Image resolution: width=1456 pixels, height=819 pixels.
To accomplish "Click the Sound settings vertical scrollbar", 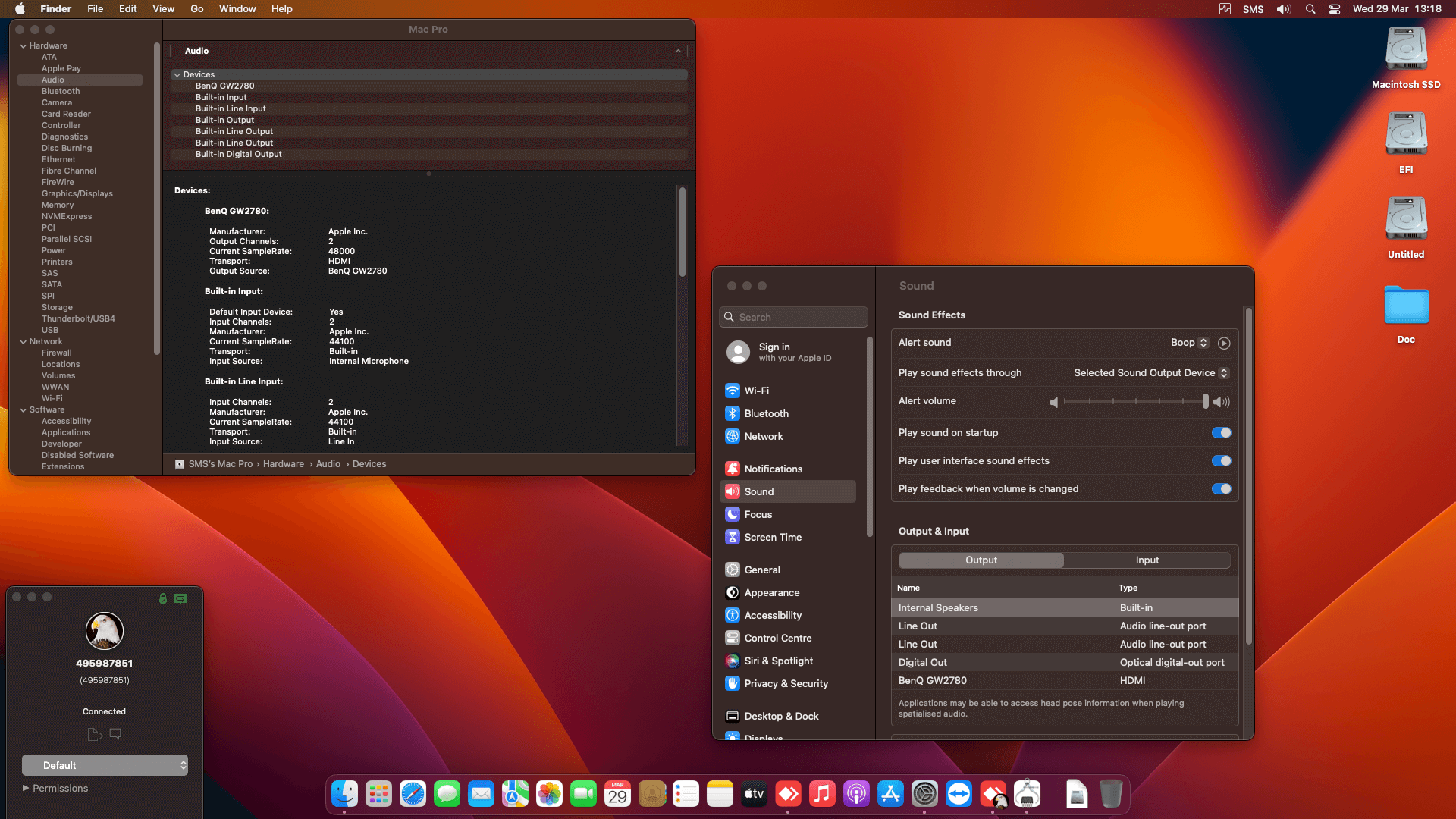I will pyautogui.click(x=1248, y=476).
